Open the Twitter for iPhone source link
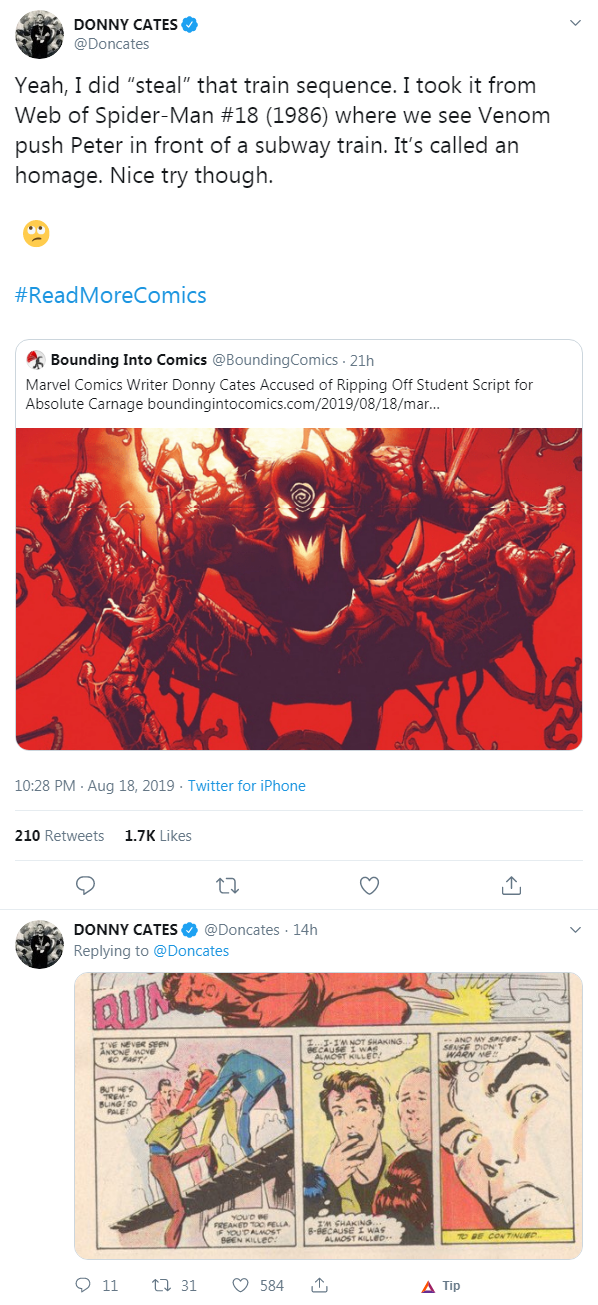The image size is (598, 1305). point(247,786)
